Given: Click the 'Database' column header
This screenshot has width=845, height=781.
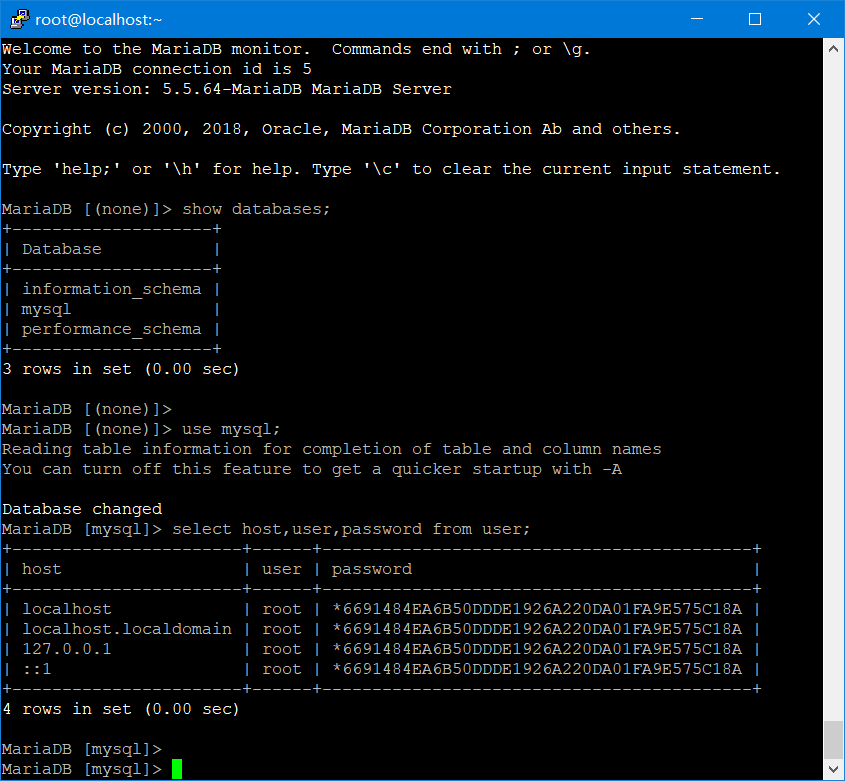Looking at the screenshot, I should 61,249.
